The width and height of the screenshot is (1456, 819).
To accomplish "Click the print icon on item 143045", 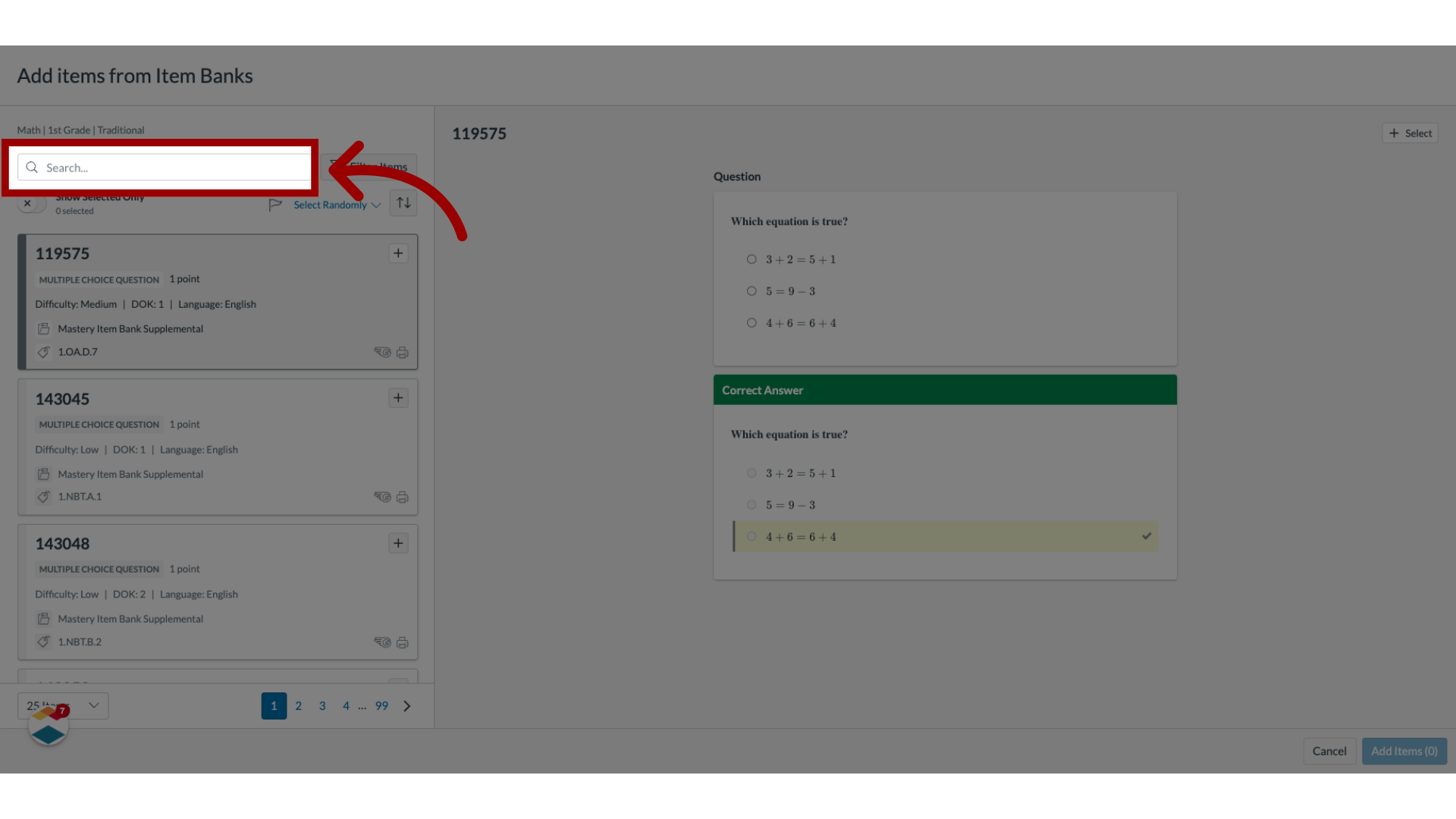I will coord(402,497).
